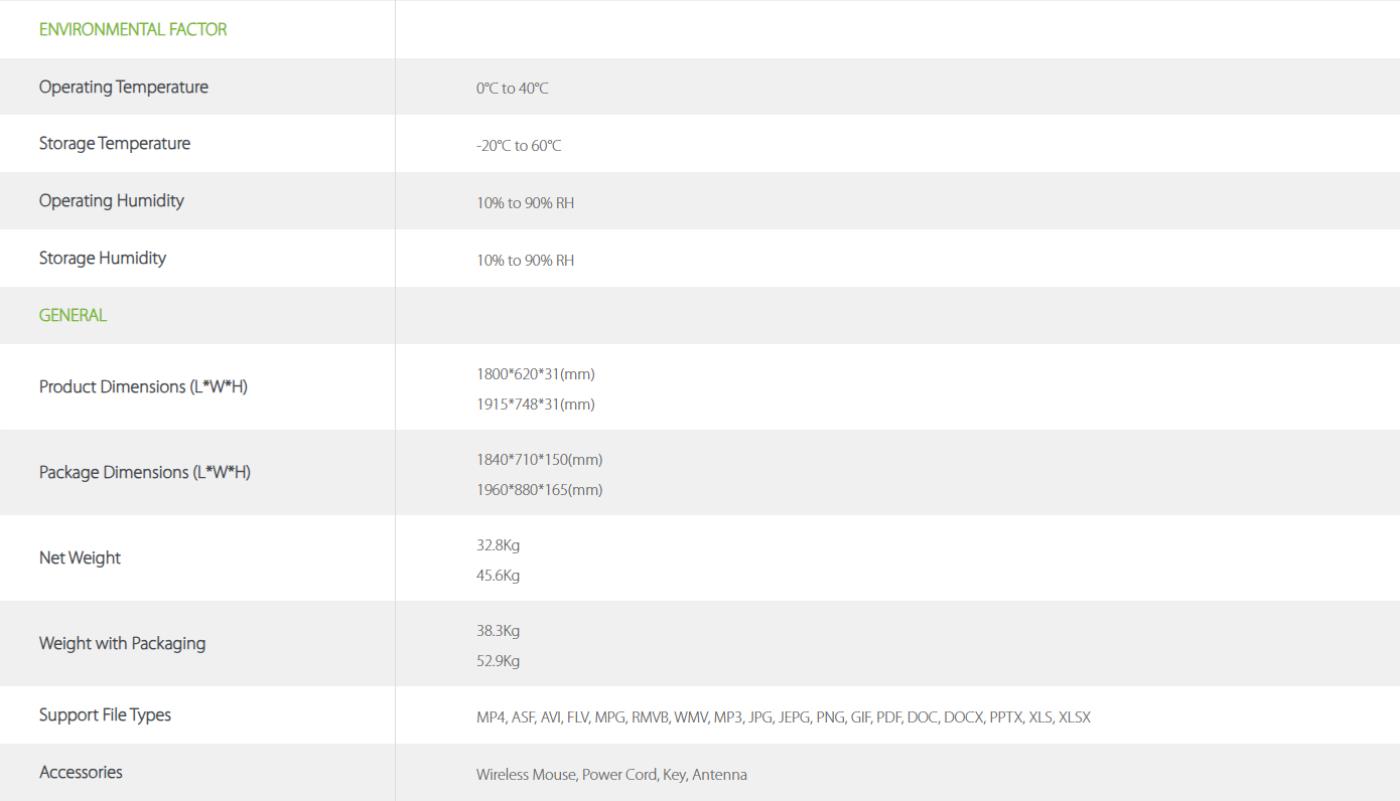Image resolution: width=1400 pixels, height=801 pixels.
Task: Click the 32.8Kg net weight value
Action: click(498, 545)
